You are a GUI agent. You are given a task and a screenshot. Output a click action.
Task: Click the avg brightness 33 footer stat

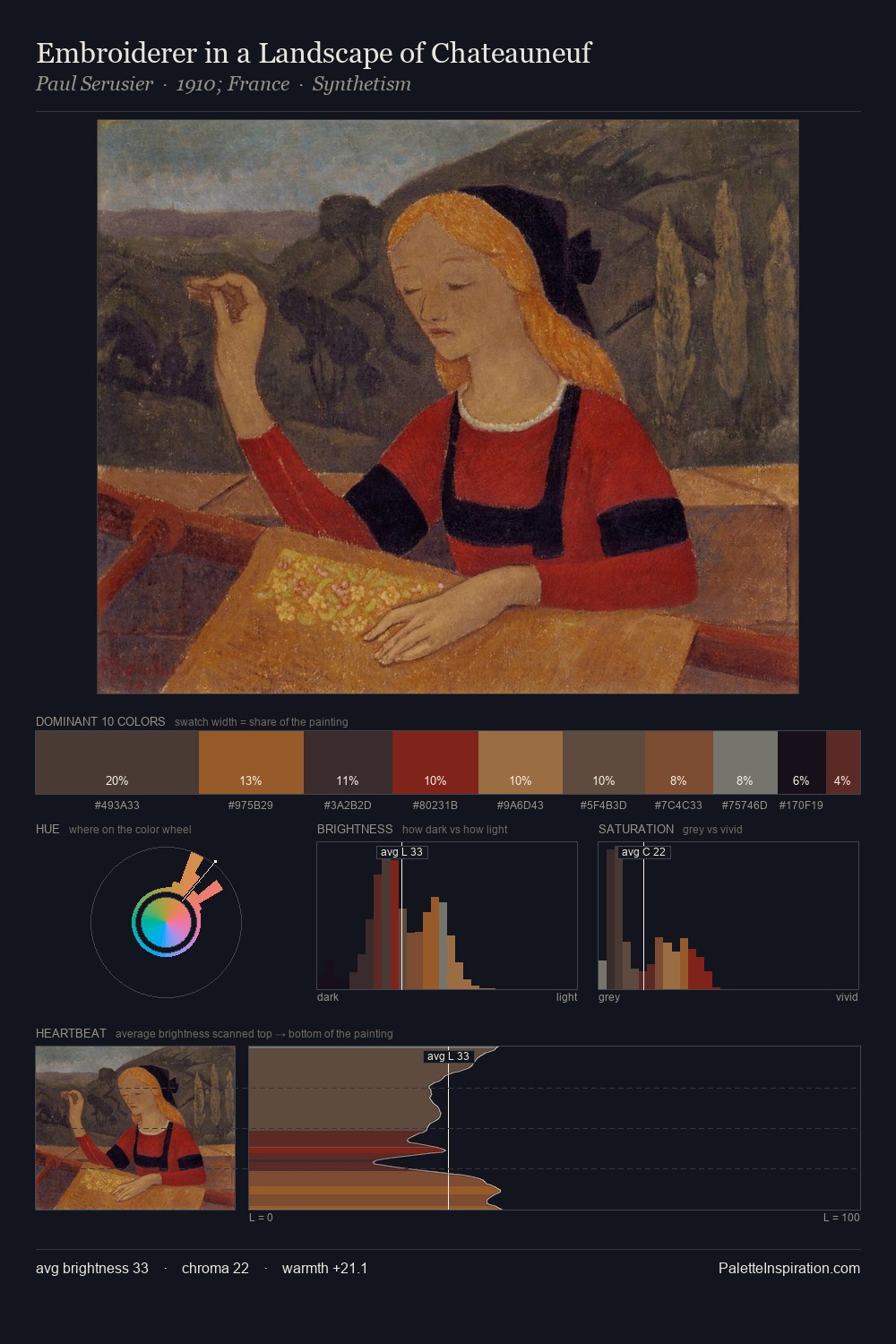click(92, 1268)
